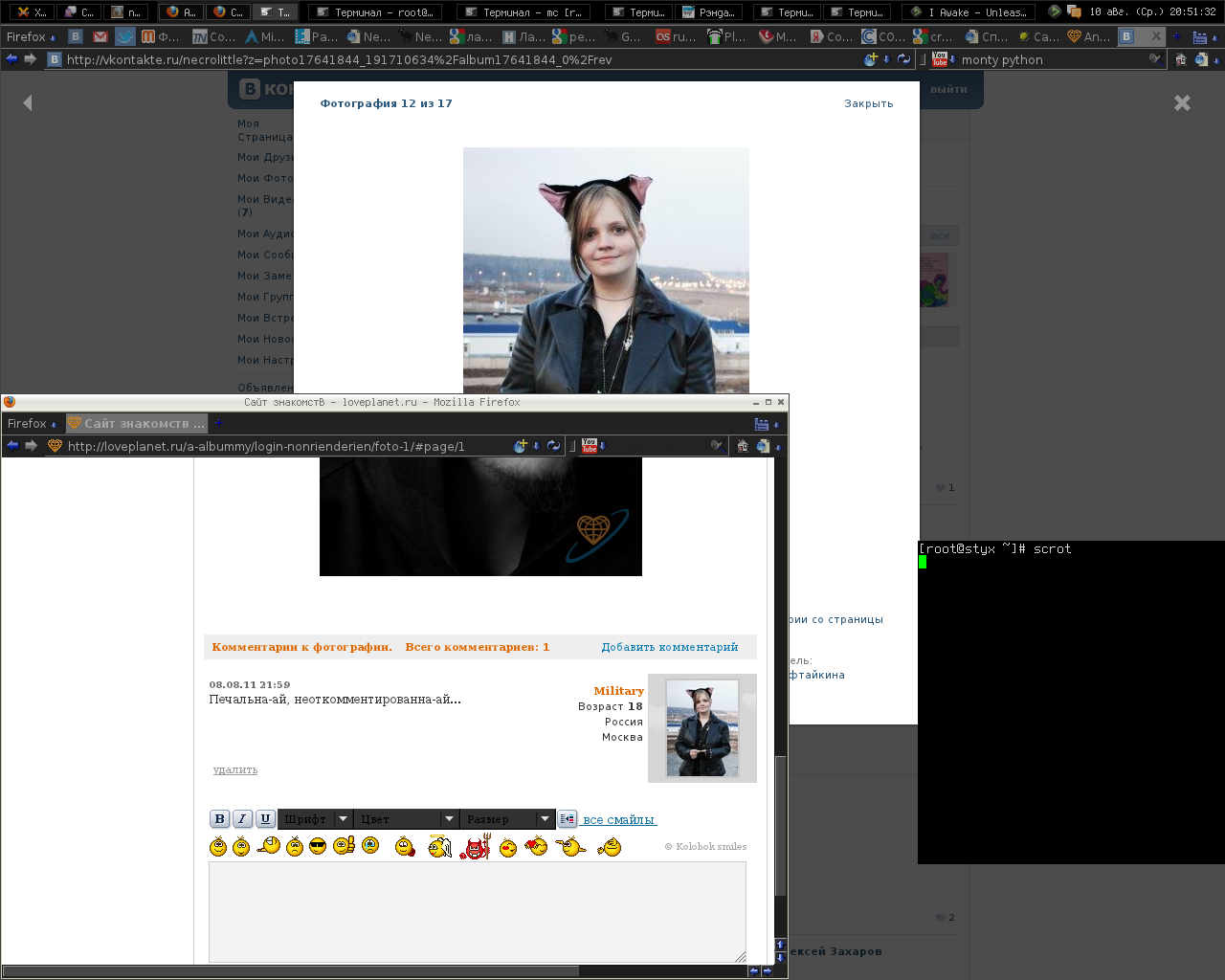Click inside the comment text area

coord(477,911)
